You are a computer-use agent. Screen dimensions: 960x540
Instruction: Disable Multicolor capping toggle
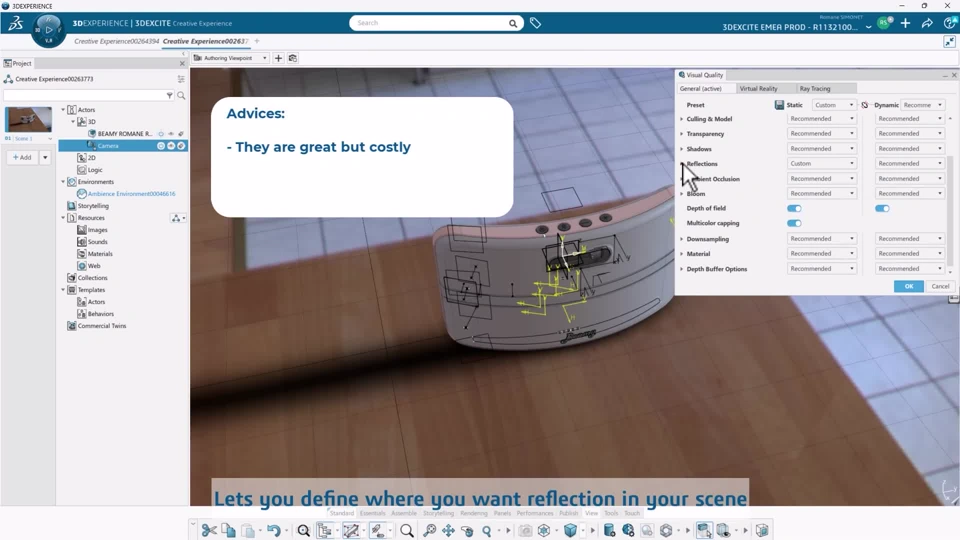[x=794, y=224]
